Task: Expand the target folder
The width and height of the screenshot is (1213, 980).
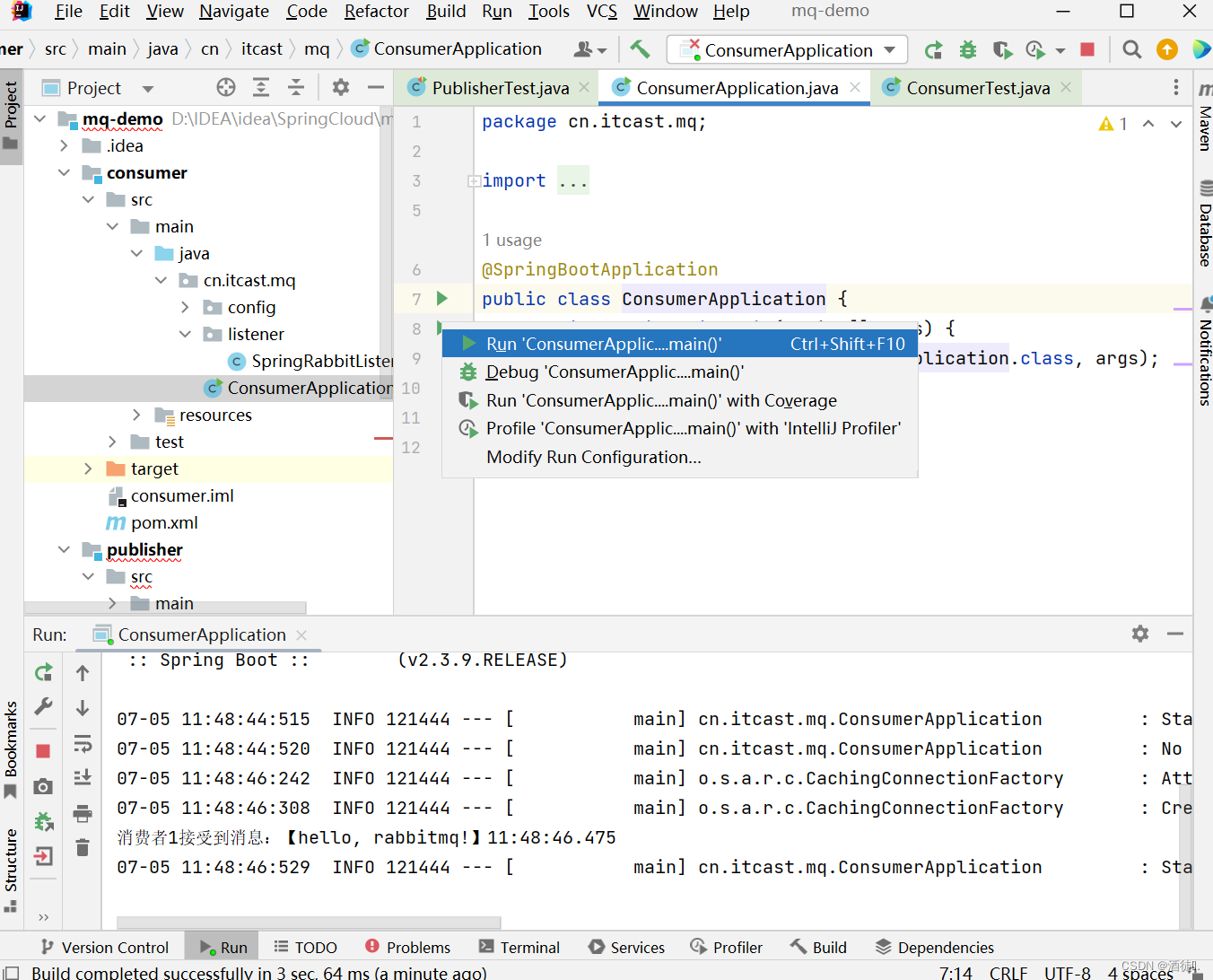Action: (88, 468)
